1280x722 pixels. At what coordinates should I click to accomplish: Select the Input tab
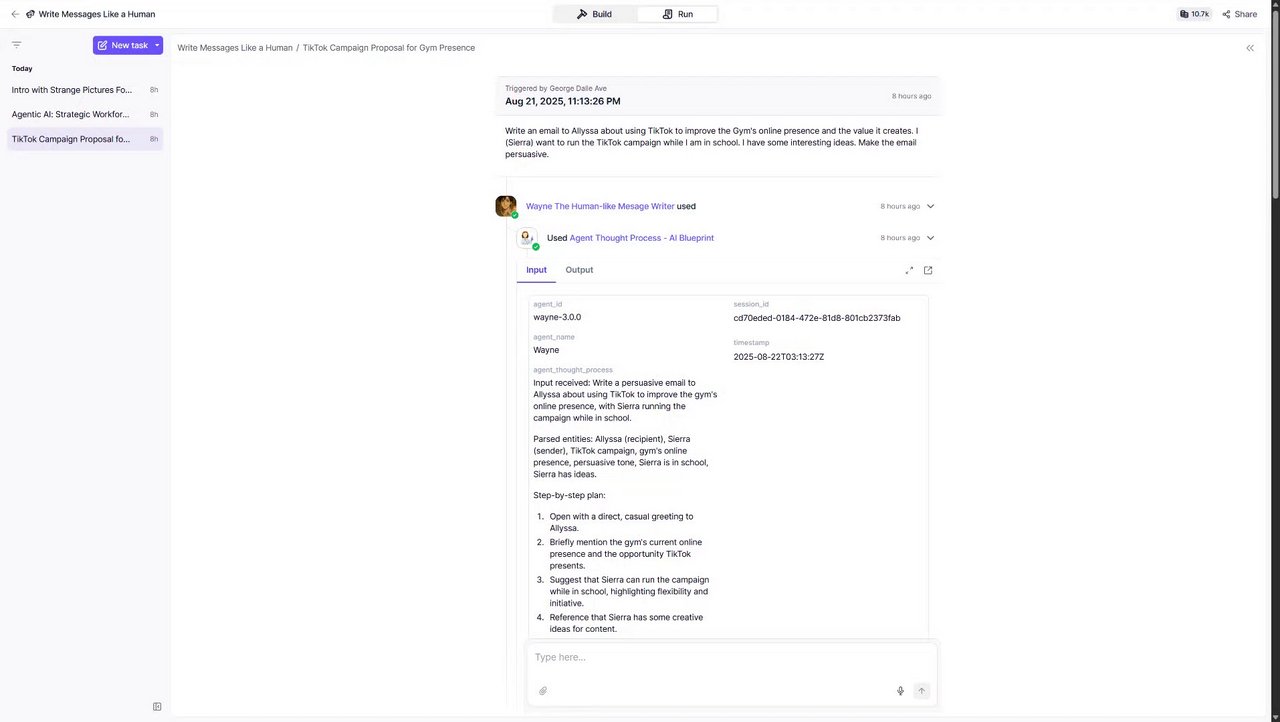pos(536,270)
